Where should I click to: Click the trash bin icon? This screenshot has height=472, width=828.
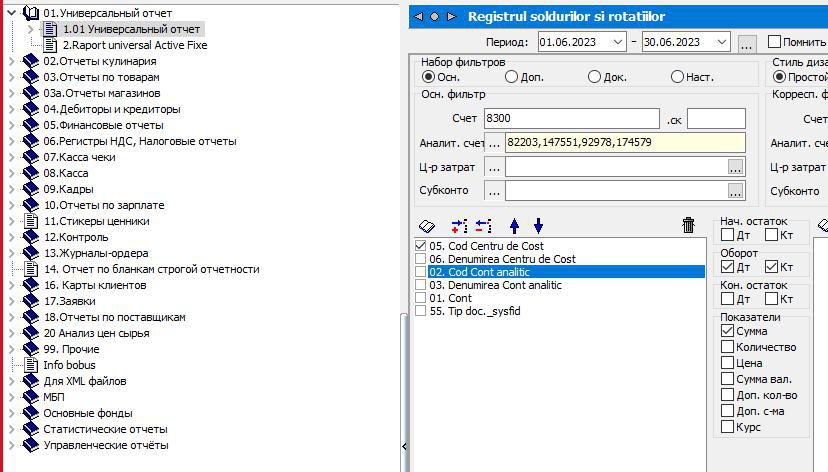pyautogui.click(x=688, y=225)
